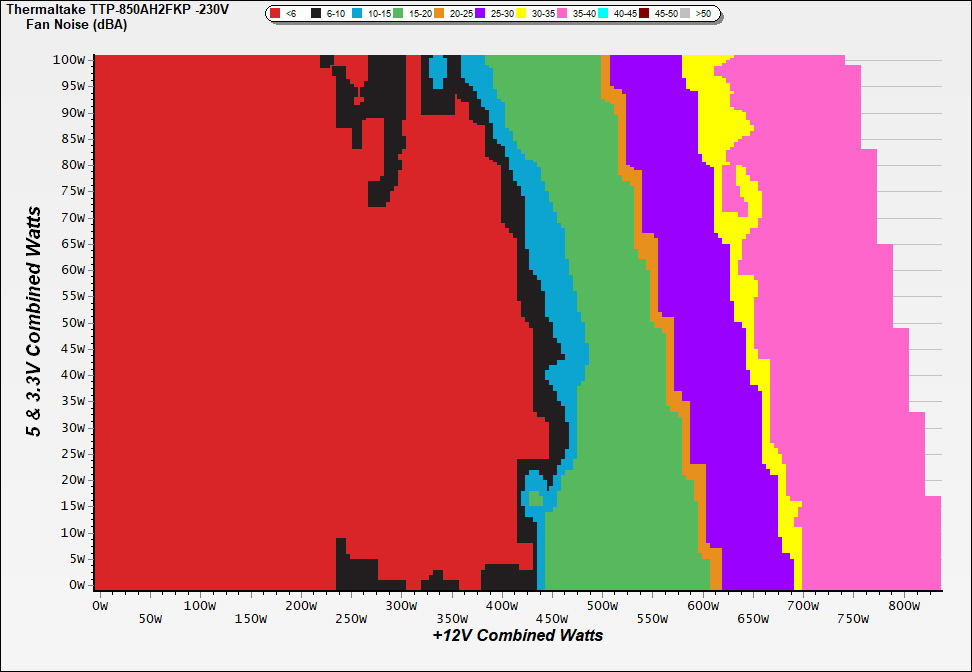Click the red <6 legend swatch
This screenshot has height=672, width=972.
point(276,14)
